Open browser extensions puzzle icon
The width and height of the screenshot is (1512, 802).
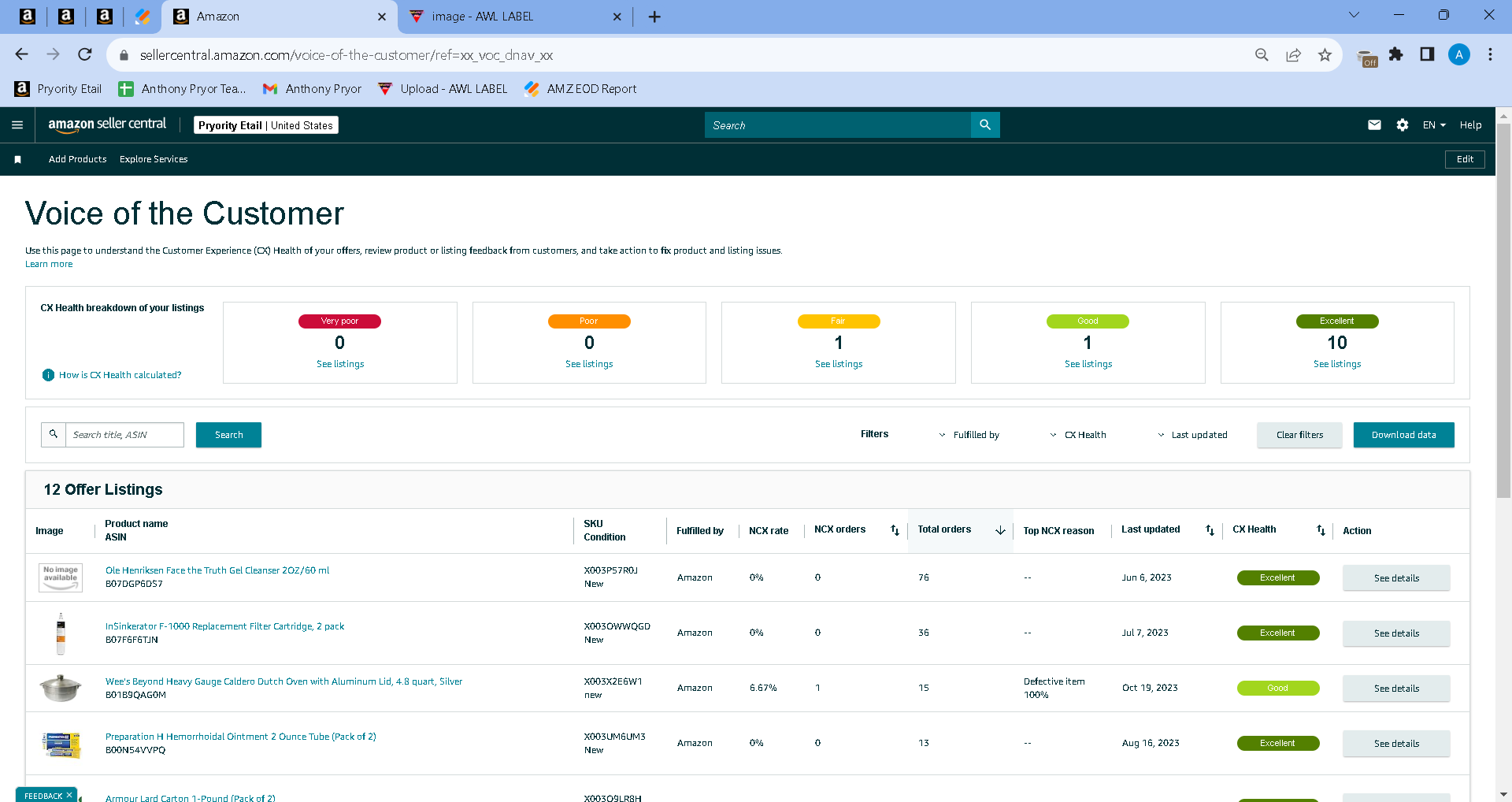[1395, 54]
